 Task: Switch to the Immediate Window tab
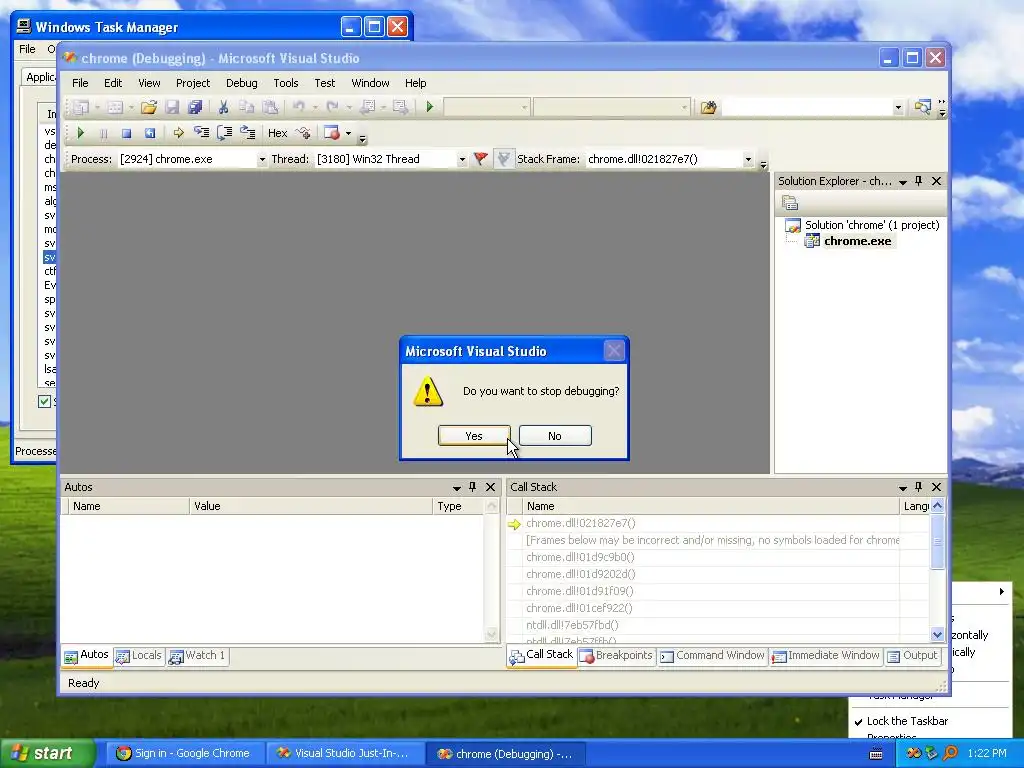click(826, 656)
